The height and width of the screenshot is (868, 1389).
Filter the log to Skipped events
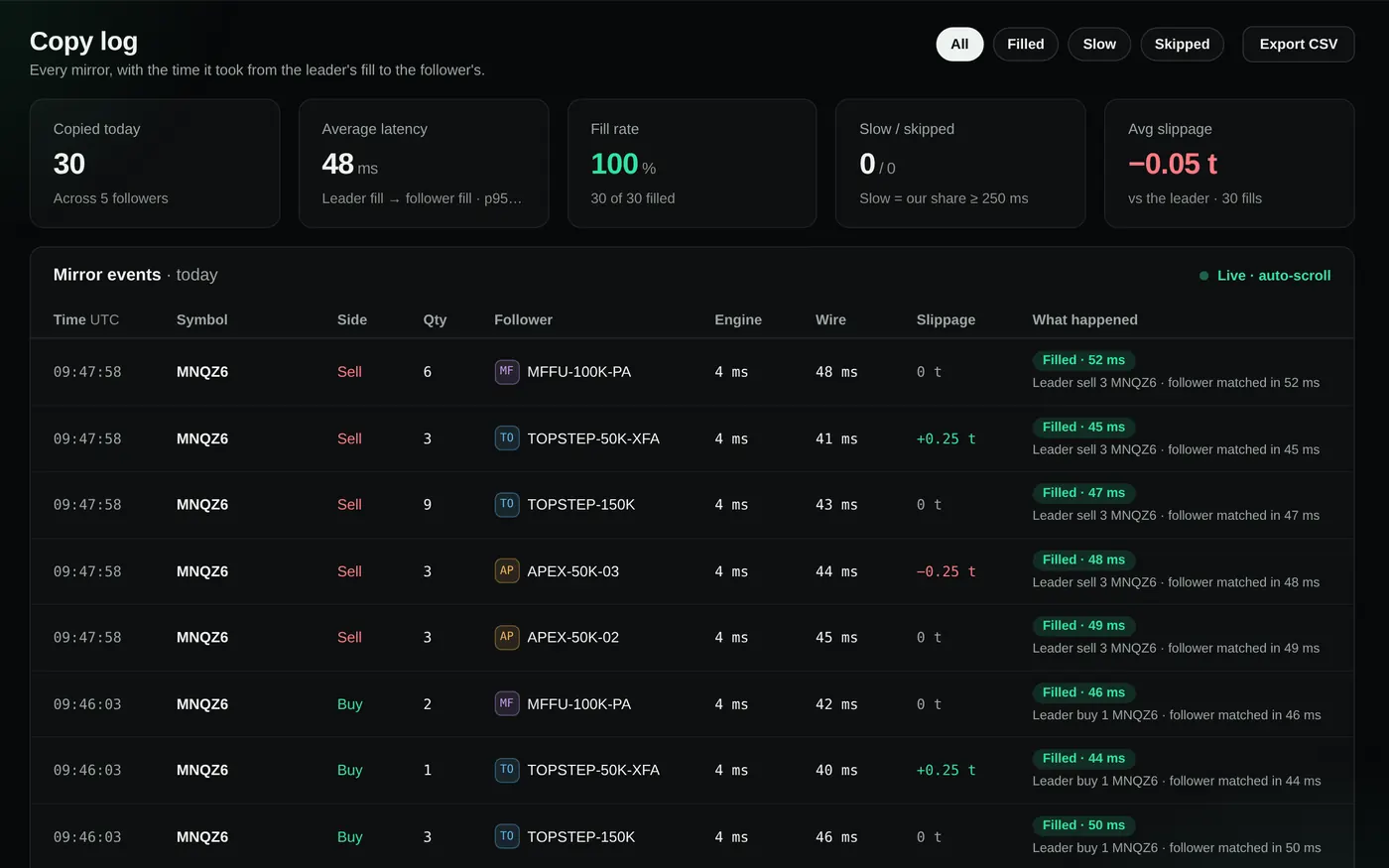1182,44
